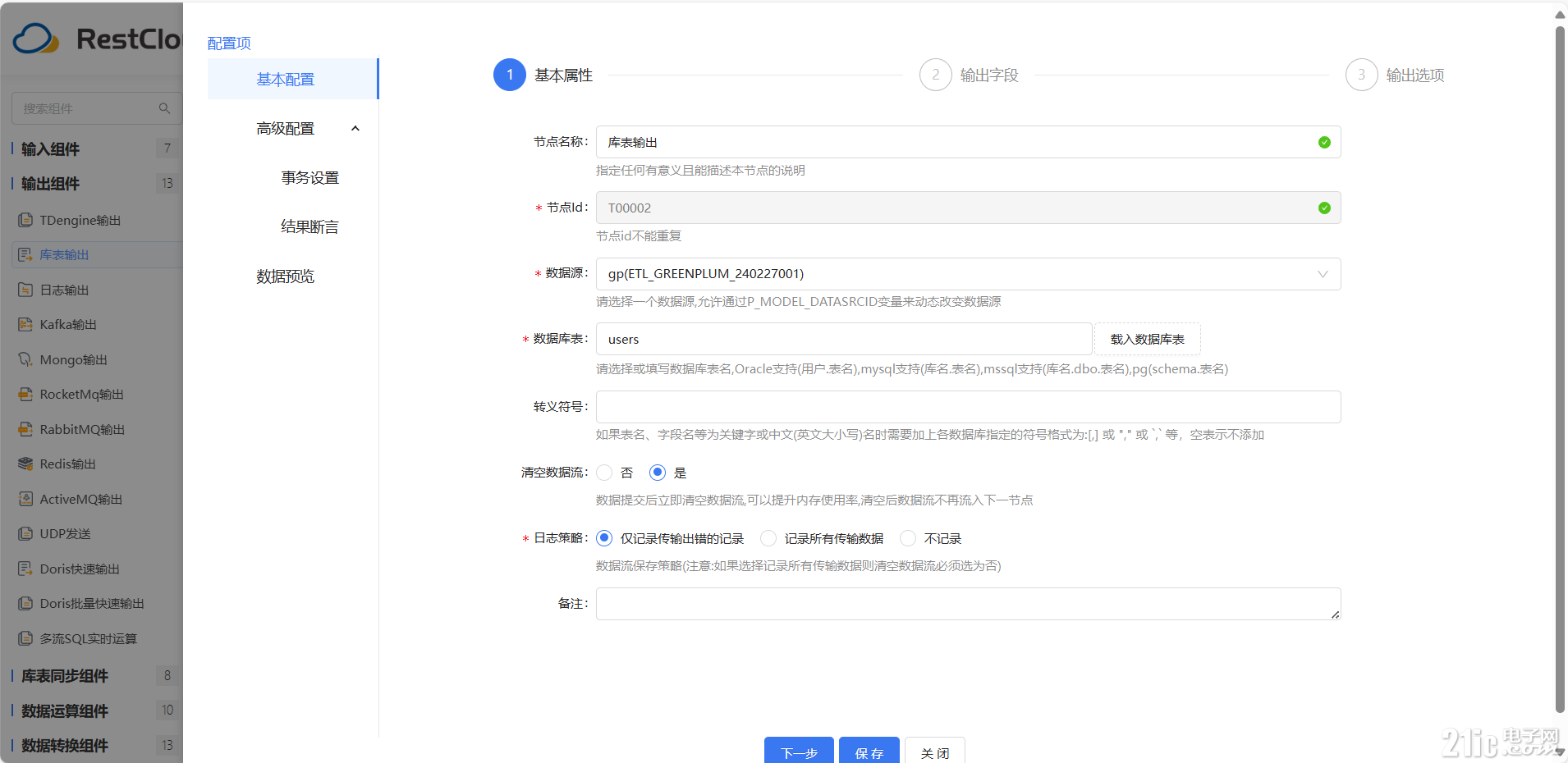Click the 保存 button
1568x763 pixels.
tap(869, 752)
